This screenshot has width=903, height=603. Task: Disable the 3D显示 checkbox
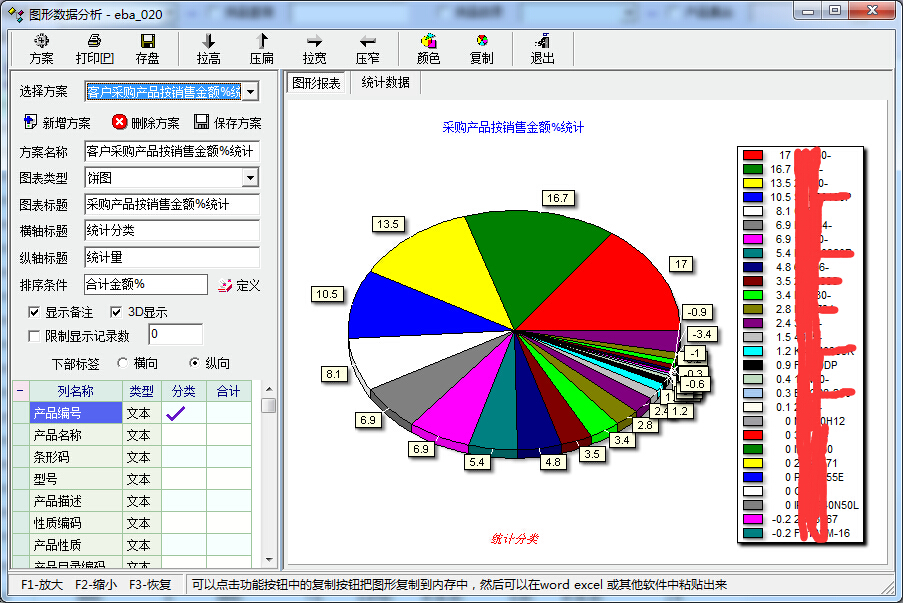pos(116,312)
